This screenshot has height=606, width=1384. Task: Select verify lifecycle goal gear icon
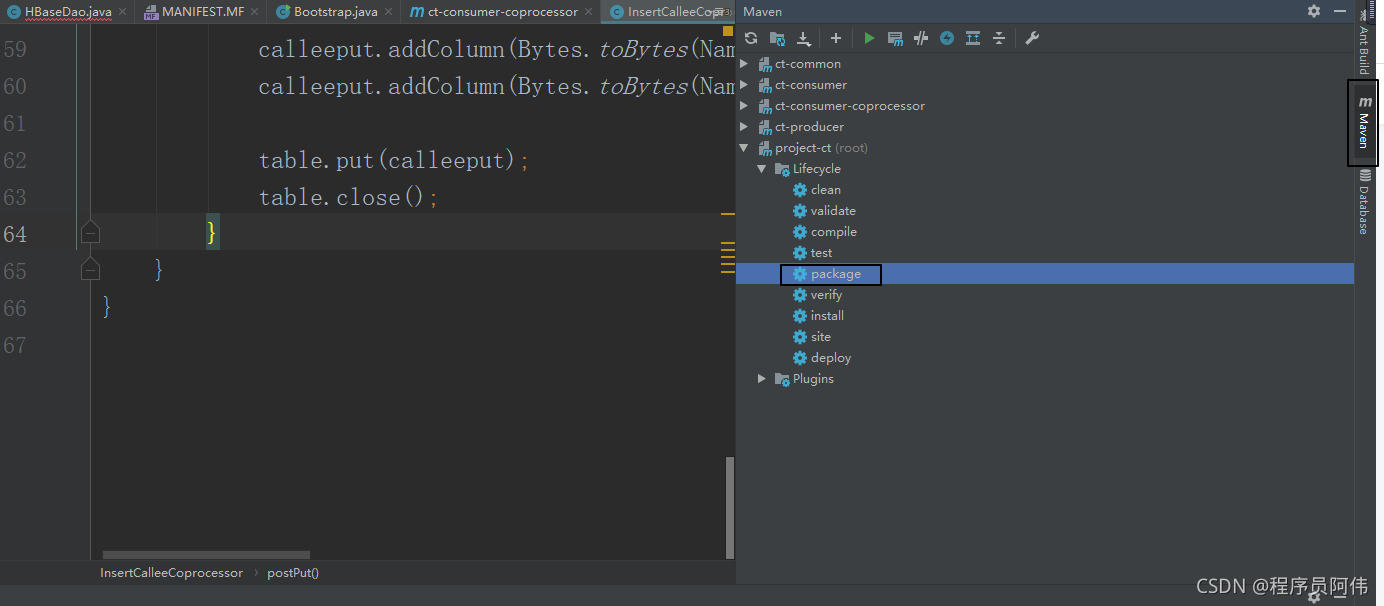800,295
